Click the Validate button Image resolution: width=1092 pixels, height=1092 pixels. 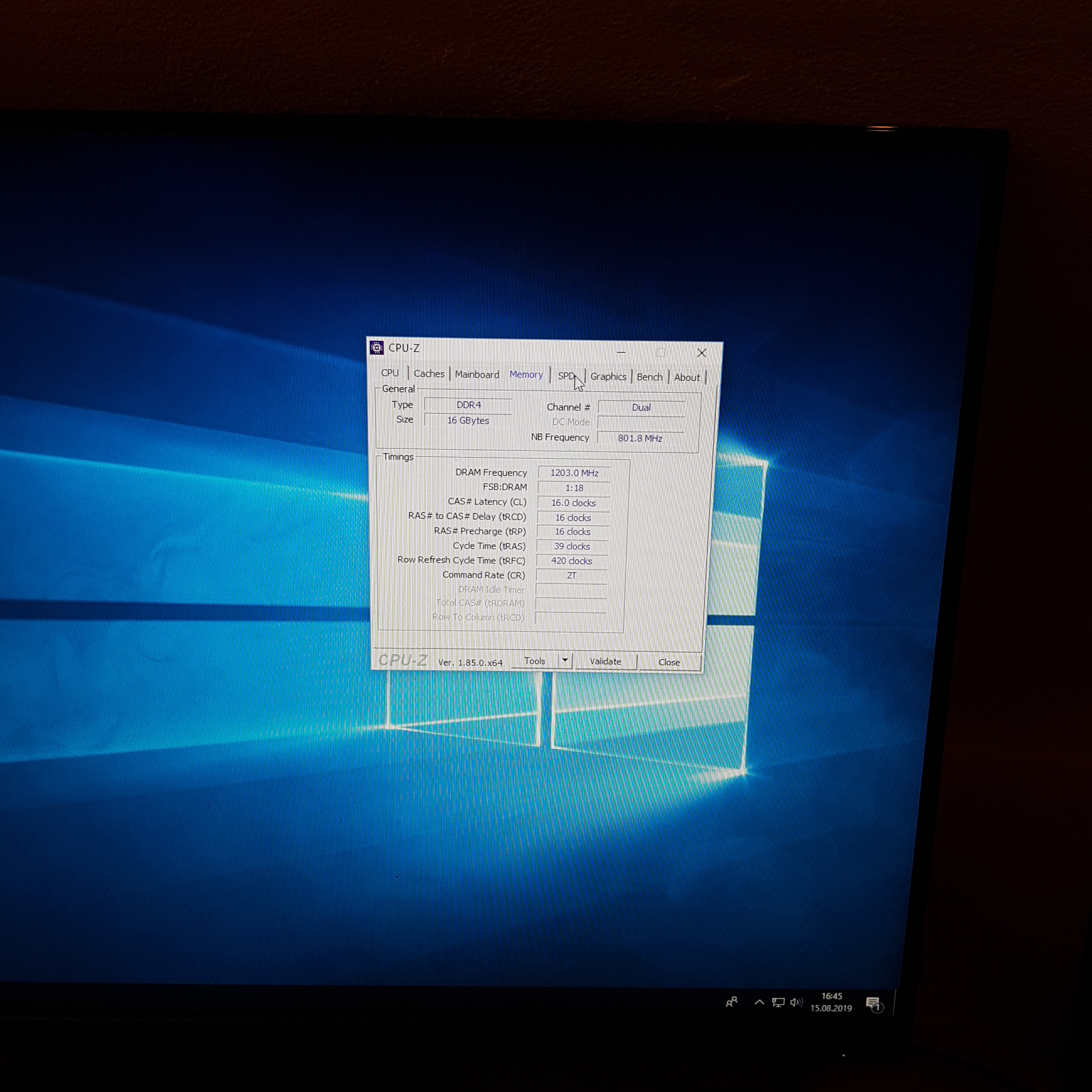pyautogui.click(x=605, y=661)
